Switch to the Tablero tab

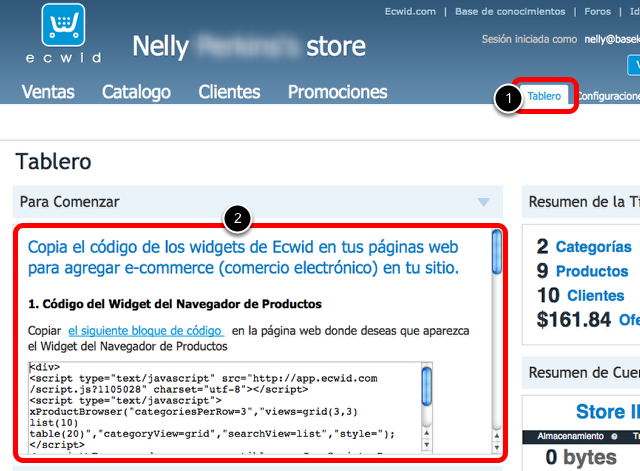tap(544, 97)
